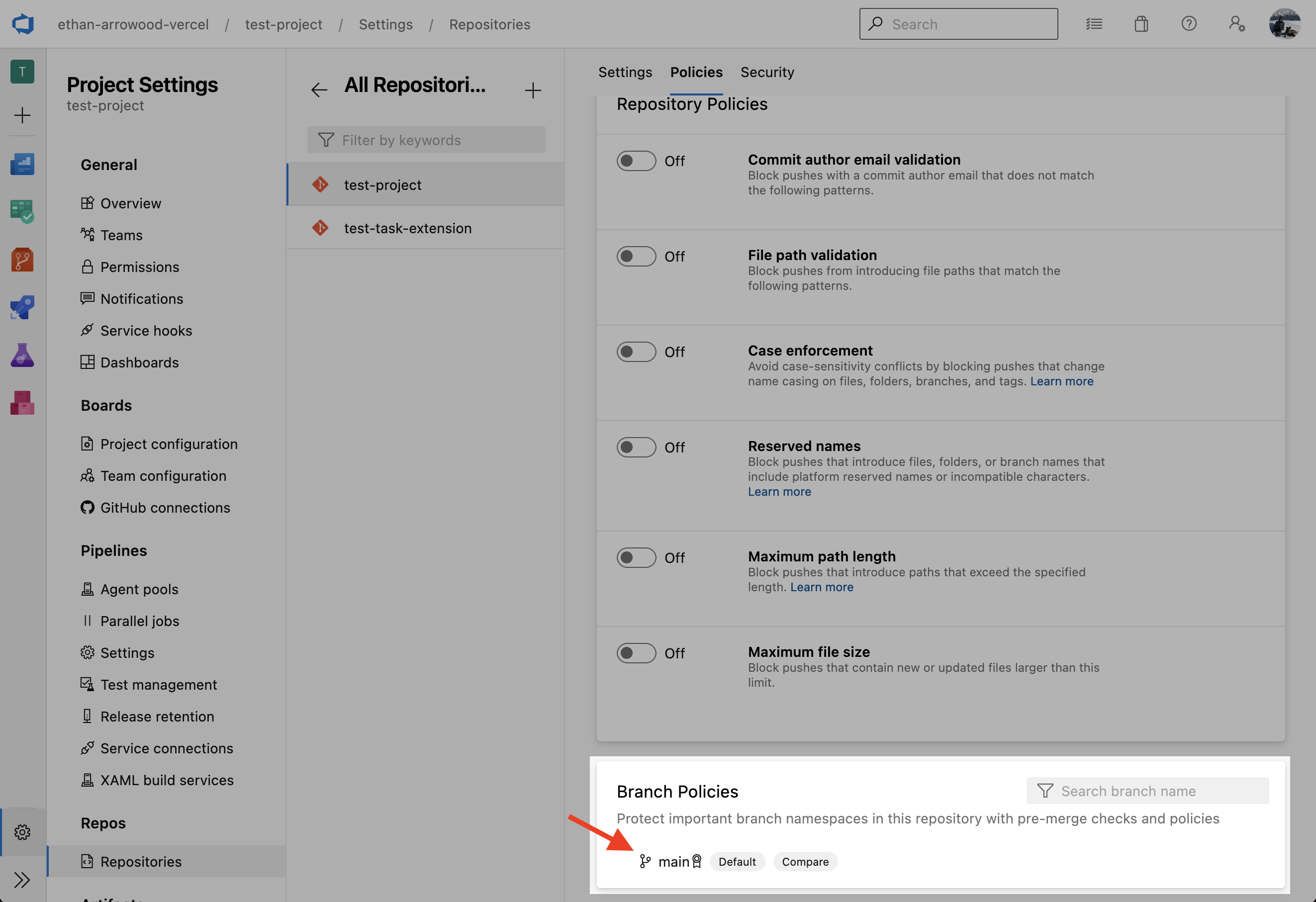Click the add repository plus icon
This screenshot has width=1316, height=902.
tap(532, 90)
